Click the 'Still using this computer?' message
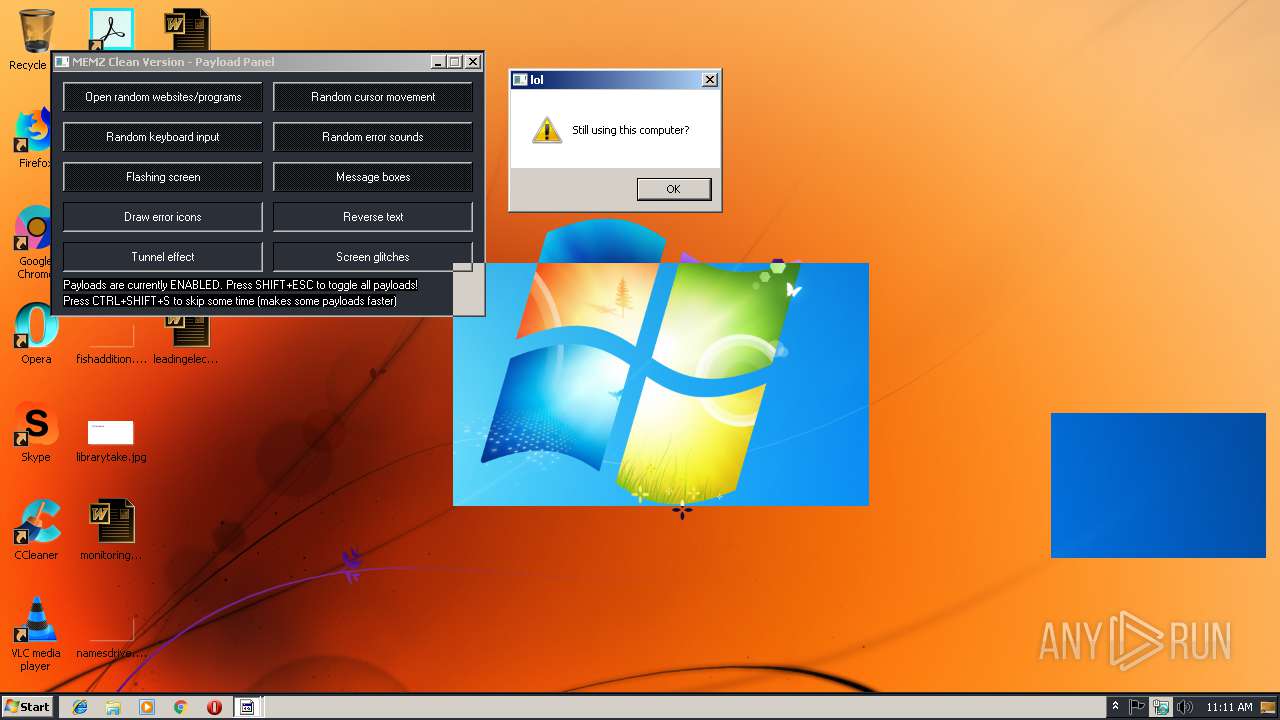 point(630,130)
